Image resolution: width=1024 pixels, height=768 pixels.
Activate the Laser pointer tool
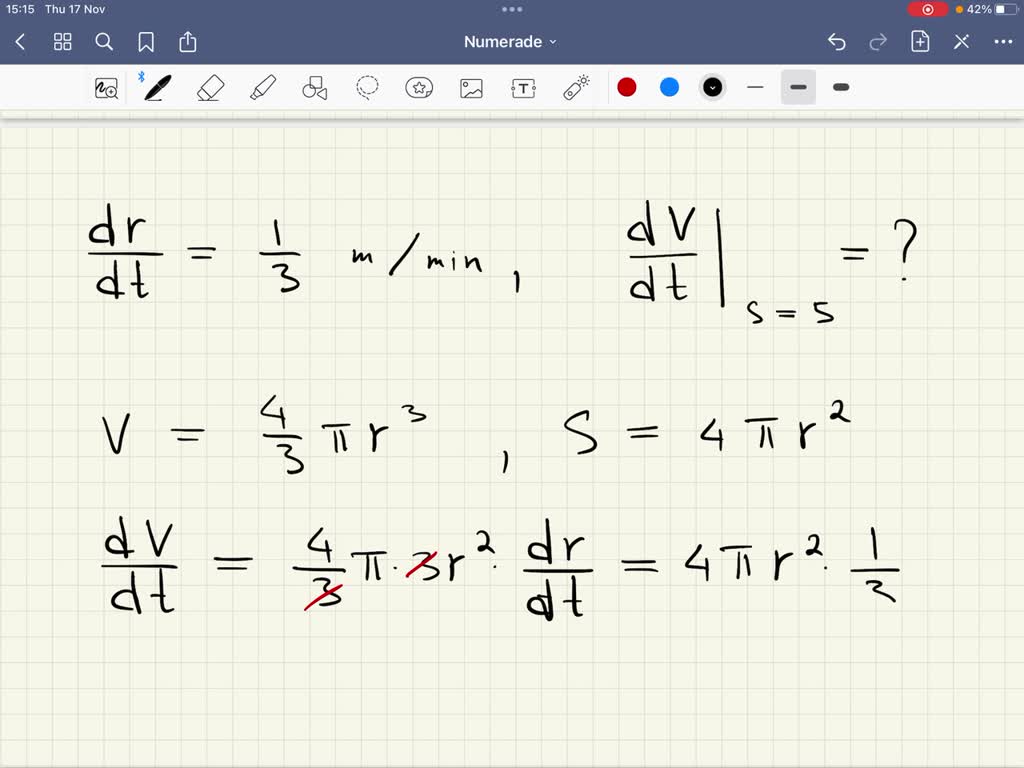pyautogui.click(x=575, y=87)
